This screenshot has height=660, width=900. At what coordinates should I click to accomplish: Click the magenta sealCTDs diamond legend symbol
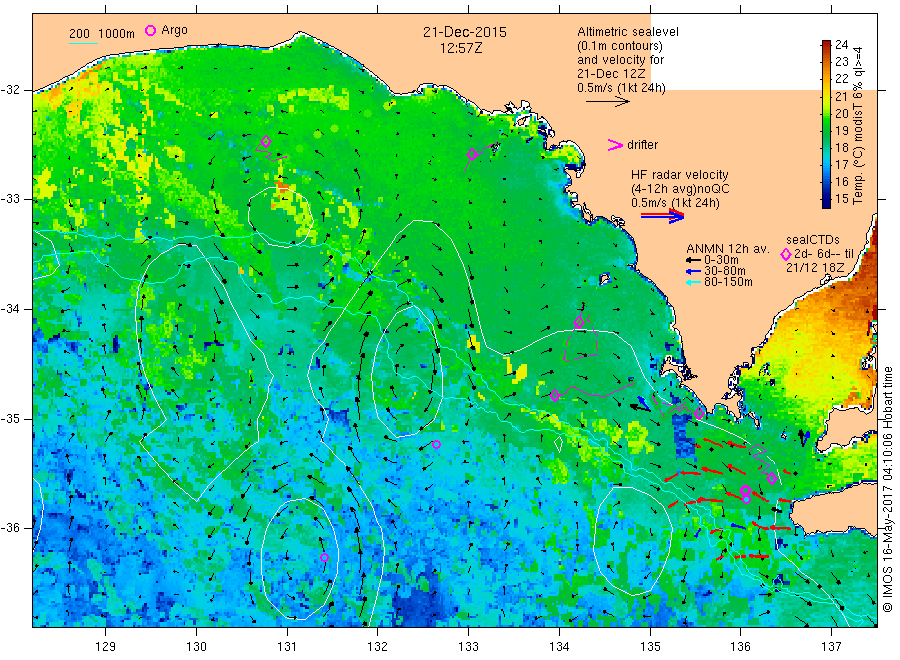click(786, 255)
